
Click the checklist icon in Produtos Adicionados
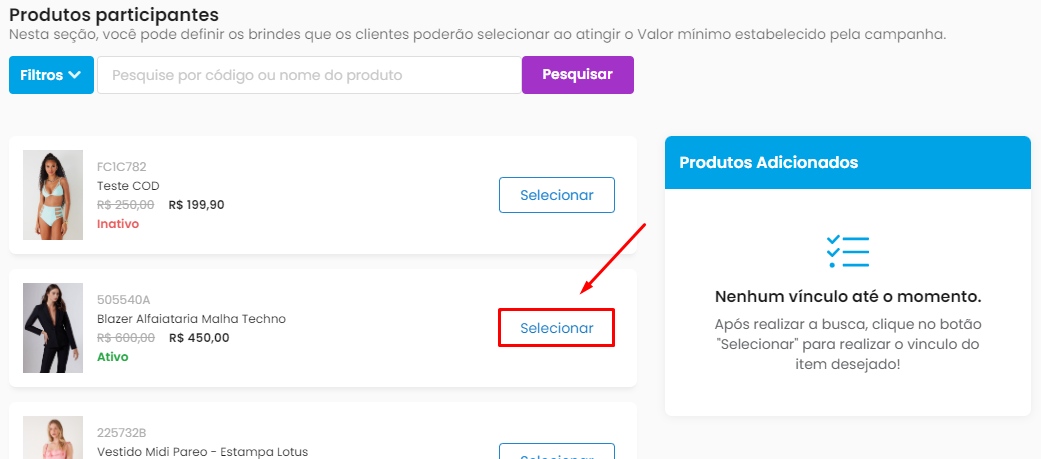[848, 252]
